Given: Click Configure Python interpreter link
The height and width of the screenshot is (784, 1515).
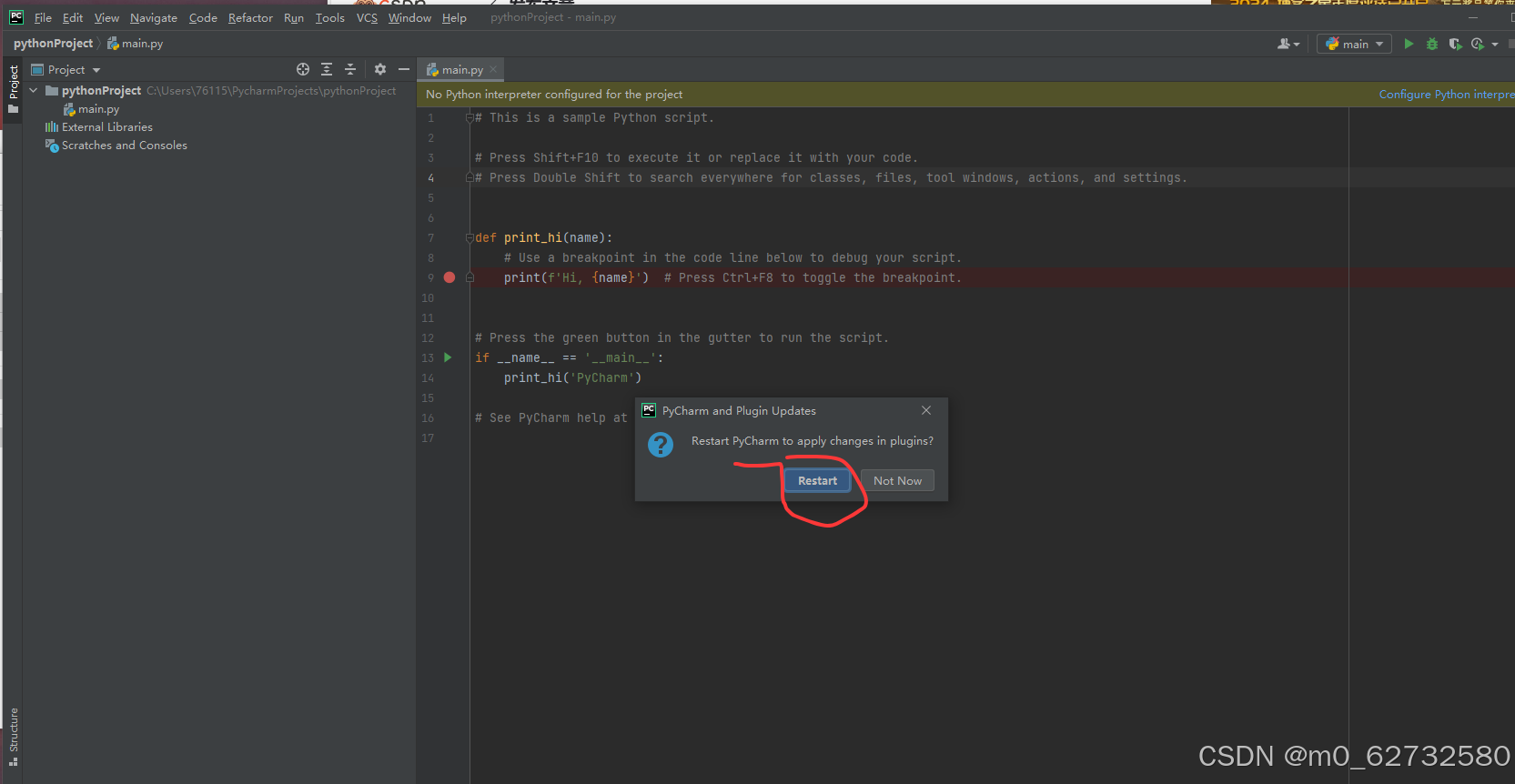Looking at the screenshot, I should pyautogui.click(x=1447, y=95).
